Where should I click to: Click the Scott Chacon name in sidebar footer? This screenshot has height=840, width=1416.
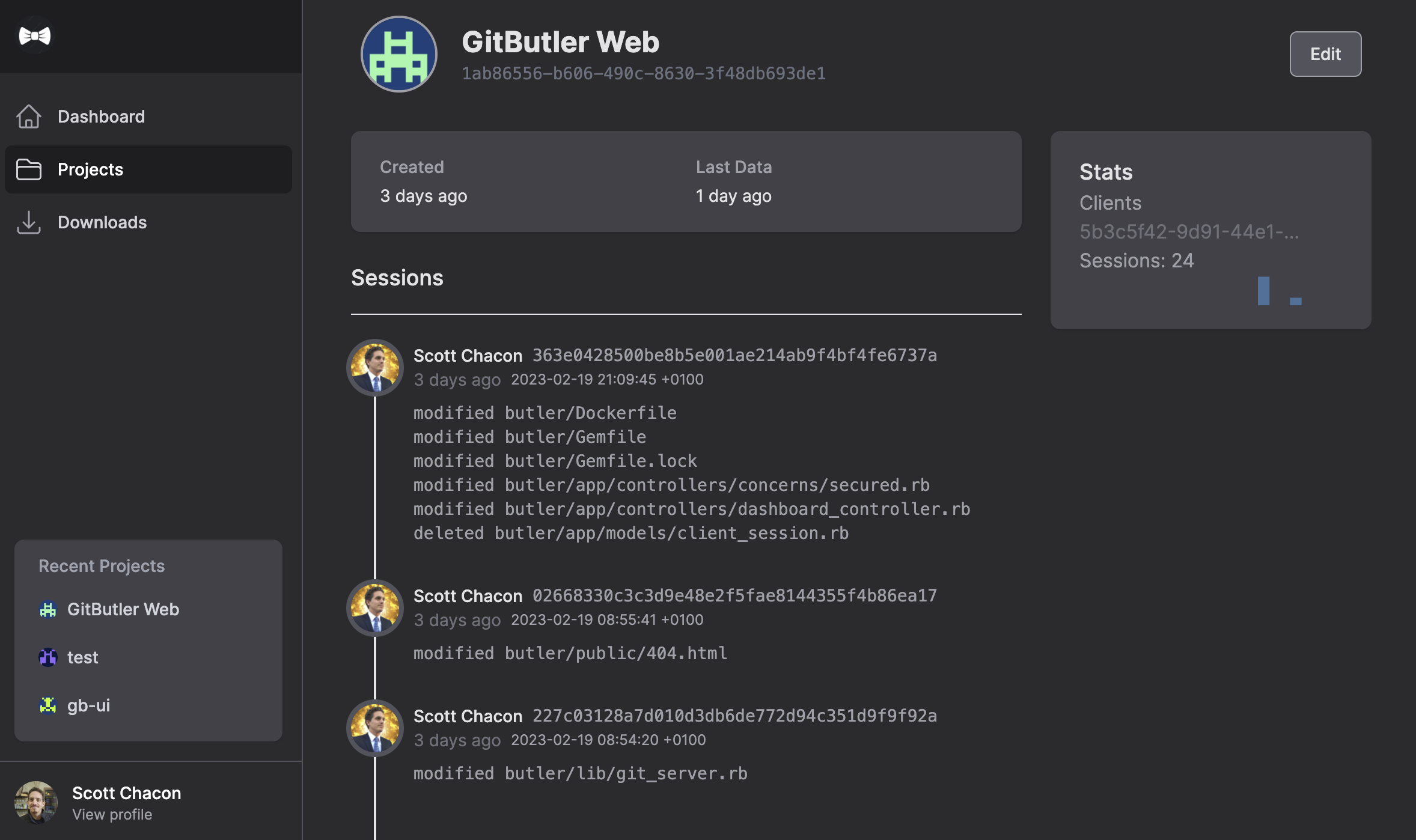coord(126,793)
